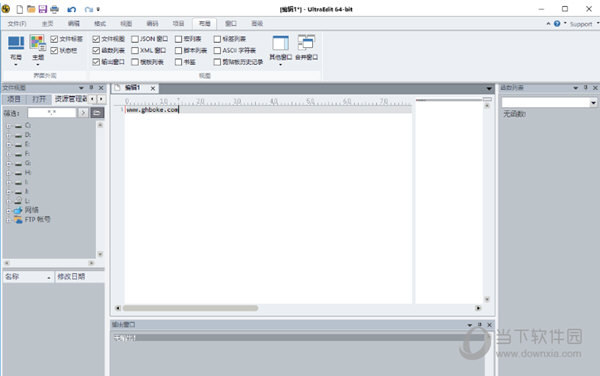The image size is (600, 376).
Task: Select the Network (网络) icon in the tree
Action: [18, 210]
